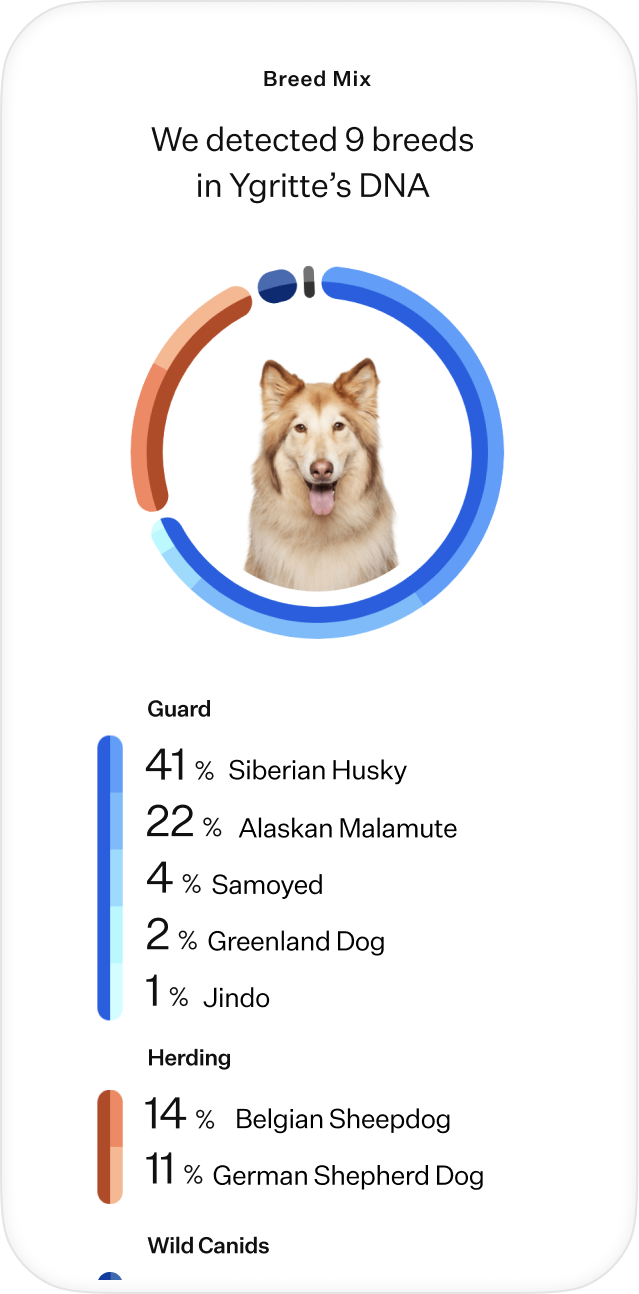Select the 11% German Shepherd Dog row
This screenshot has height=1294, width=639.
pyautogui.click(x=314, y=1173)
